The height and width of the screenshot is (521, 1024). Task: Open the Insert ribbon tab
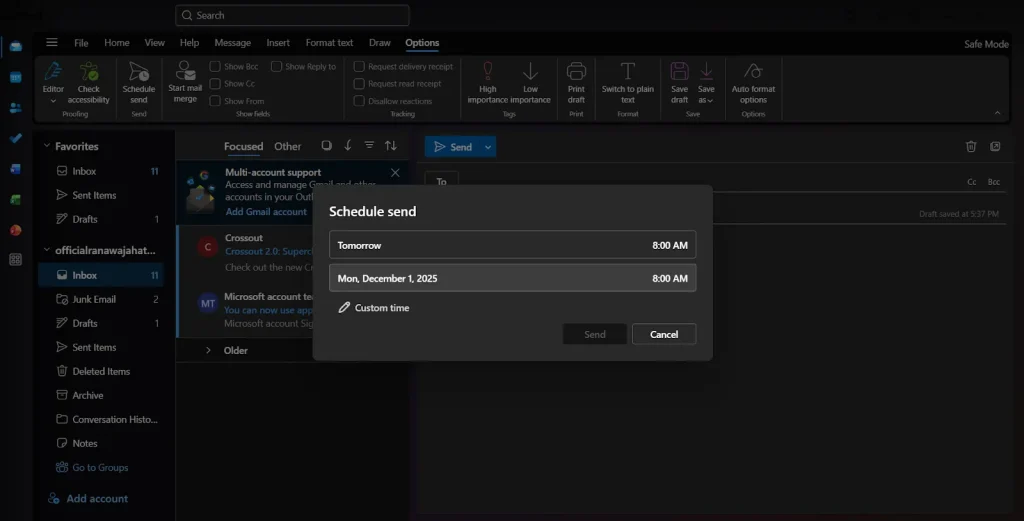278,43
